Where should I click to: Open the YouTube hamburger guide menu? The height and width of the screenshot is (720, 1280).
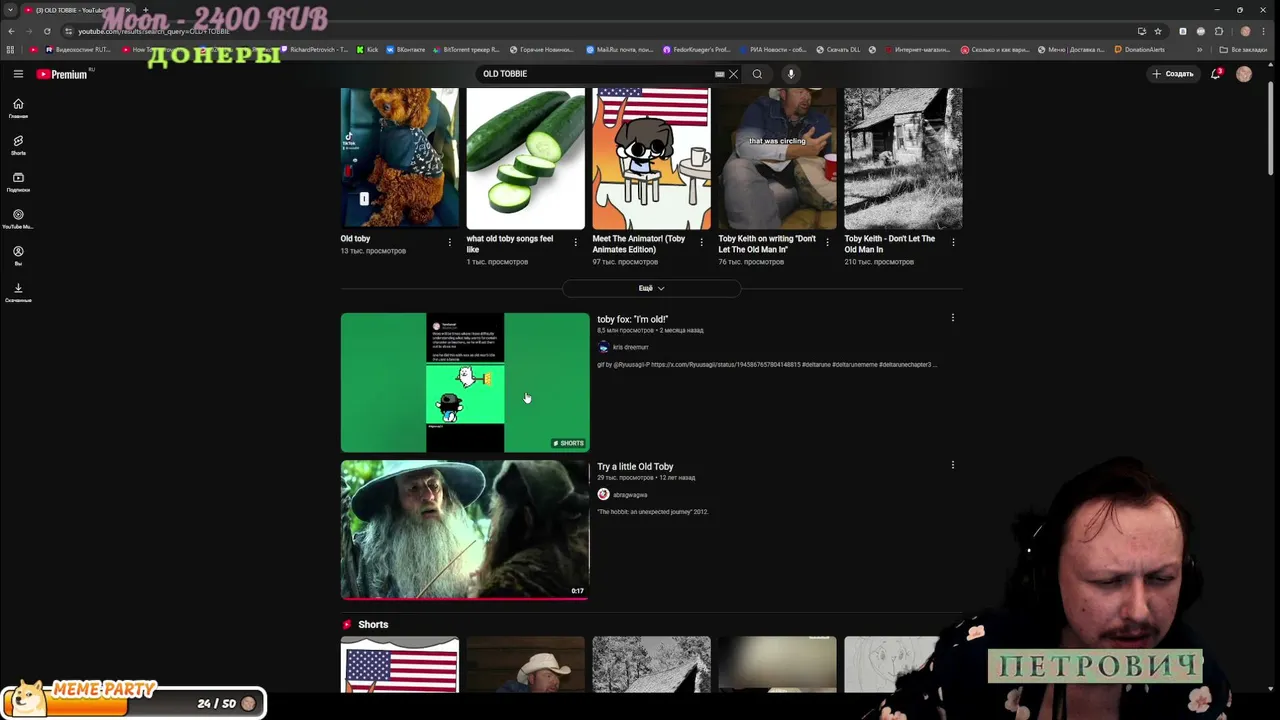tap(18, 74)
